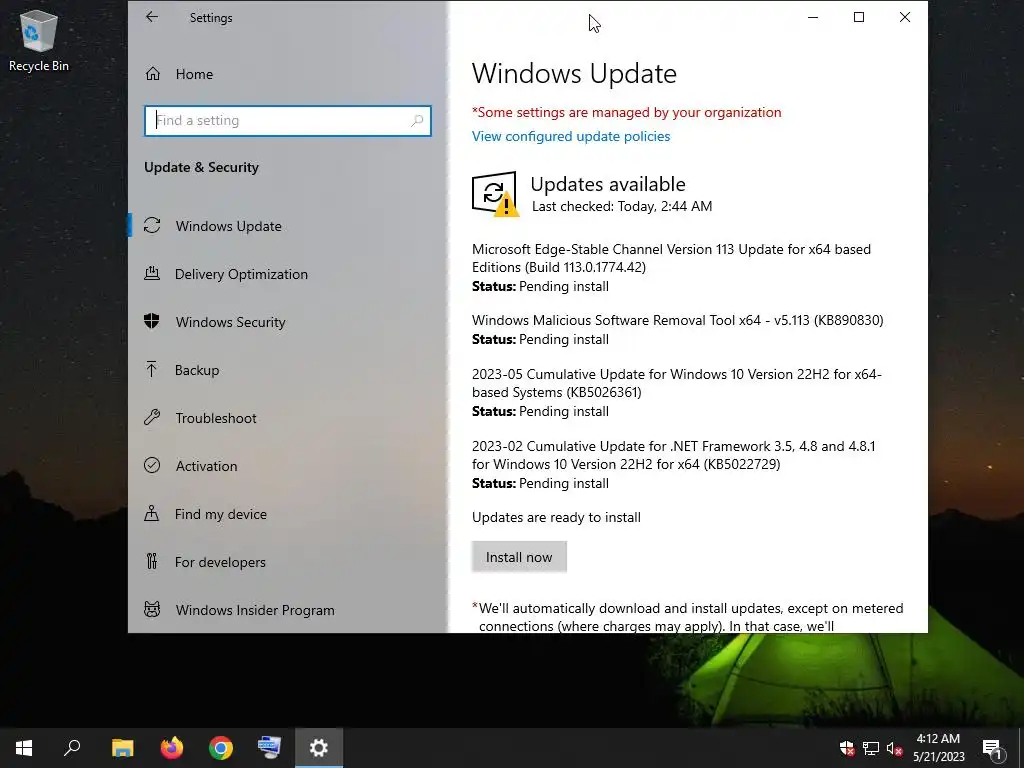Click the Windows Update sync arrows icon
Screen dimensions: 1024x768
coord(152,225)
